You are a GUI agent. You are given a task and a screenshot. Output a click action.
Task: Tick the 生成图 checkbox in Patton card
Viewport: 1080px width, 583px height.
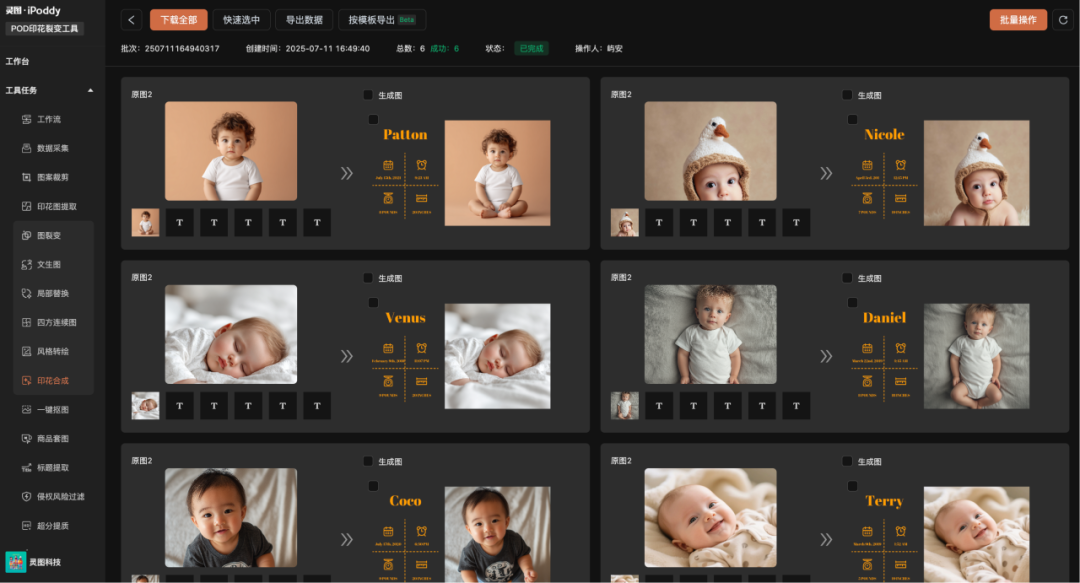(368, 95)
